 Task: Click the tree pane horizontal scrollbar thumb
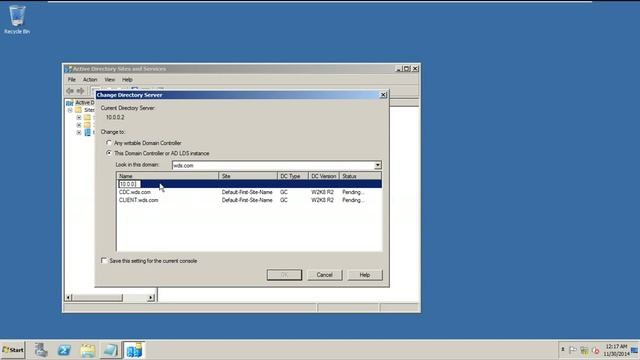coord(97,298)
